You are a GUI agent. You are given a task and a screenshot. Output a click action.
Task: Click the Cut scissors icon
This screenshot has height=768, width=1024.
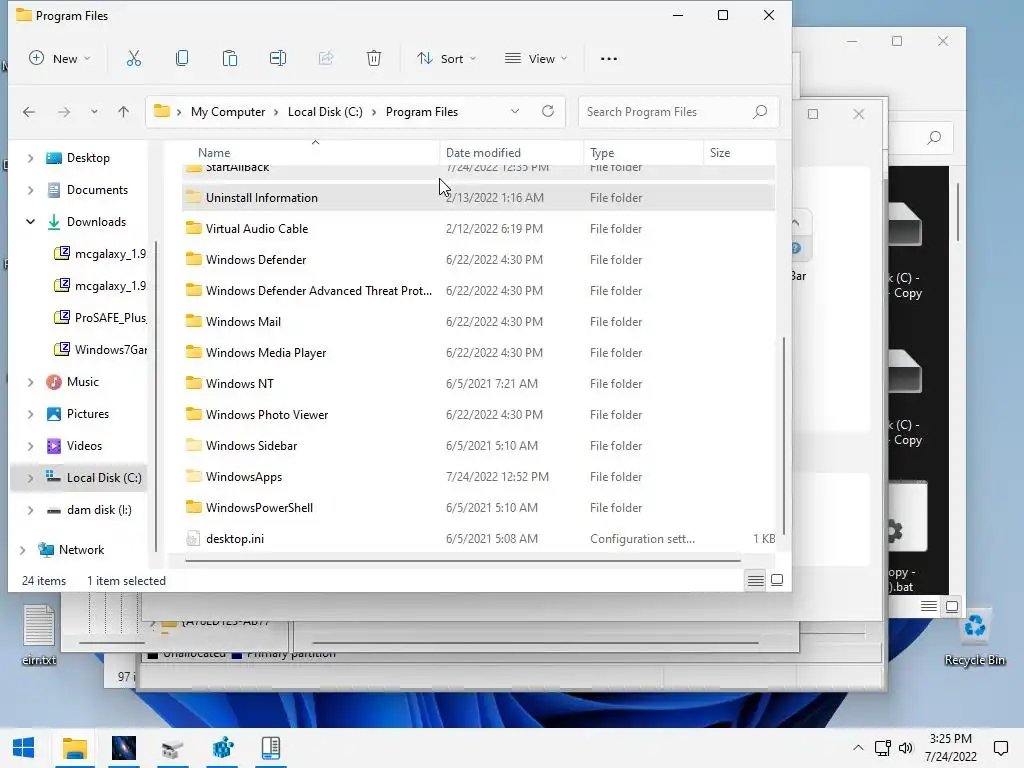133,59
